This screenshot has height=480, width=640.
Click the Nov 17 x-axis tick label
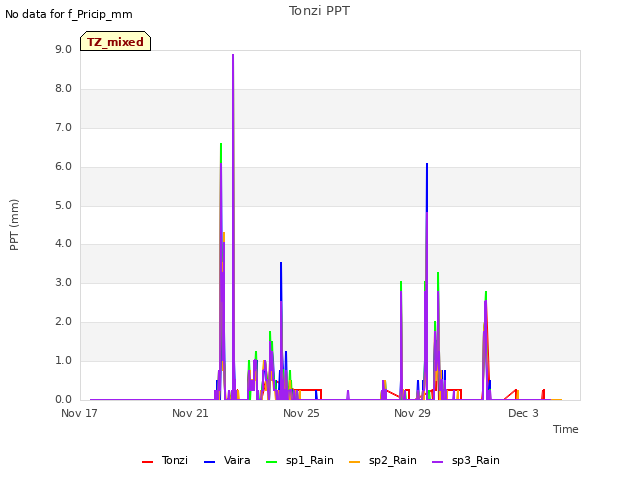[x=79, y=413]
